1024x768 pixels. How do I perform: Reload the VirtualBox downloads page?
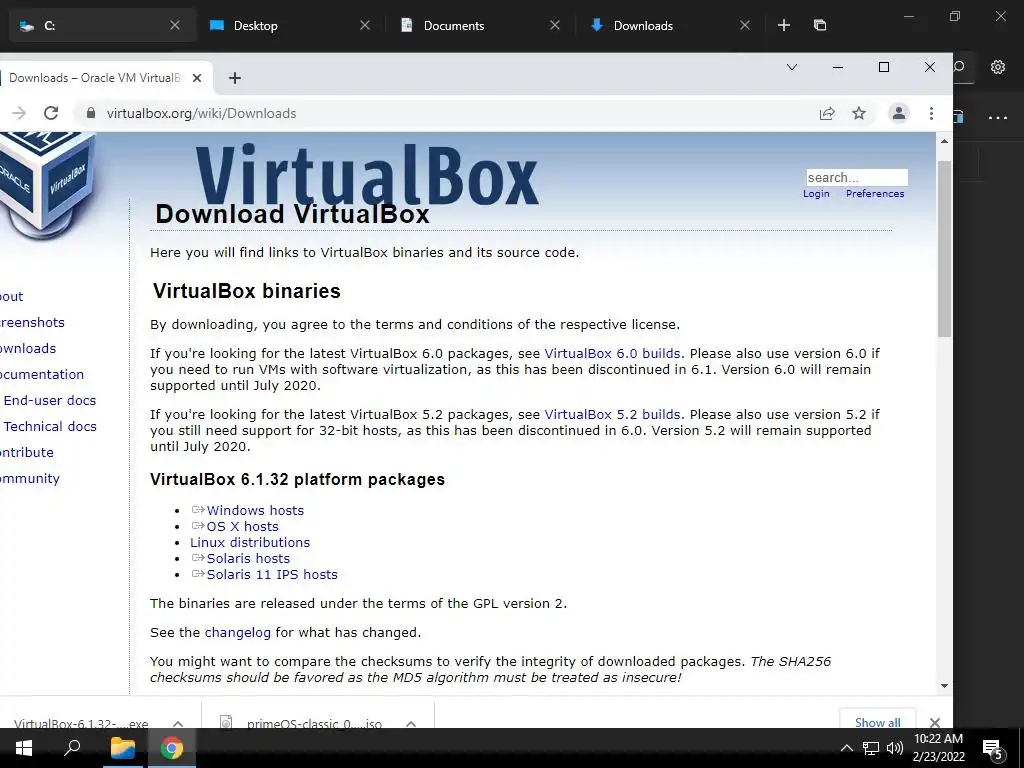[x=51, y=113]
